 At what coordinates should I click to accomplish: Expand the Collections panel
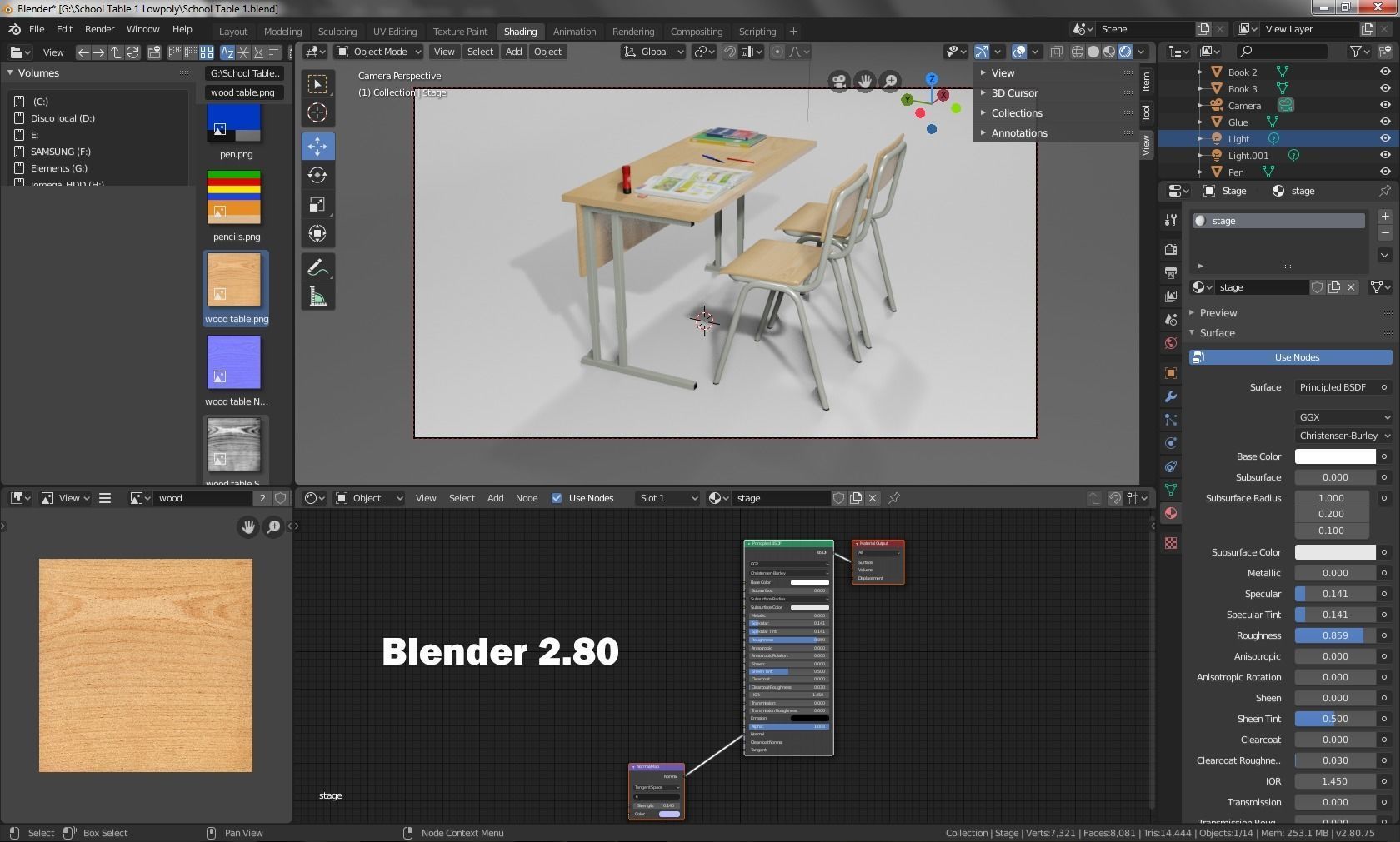[1017, 113]
